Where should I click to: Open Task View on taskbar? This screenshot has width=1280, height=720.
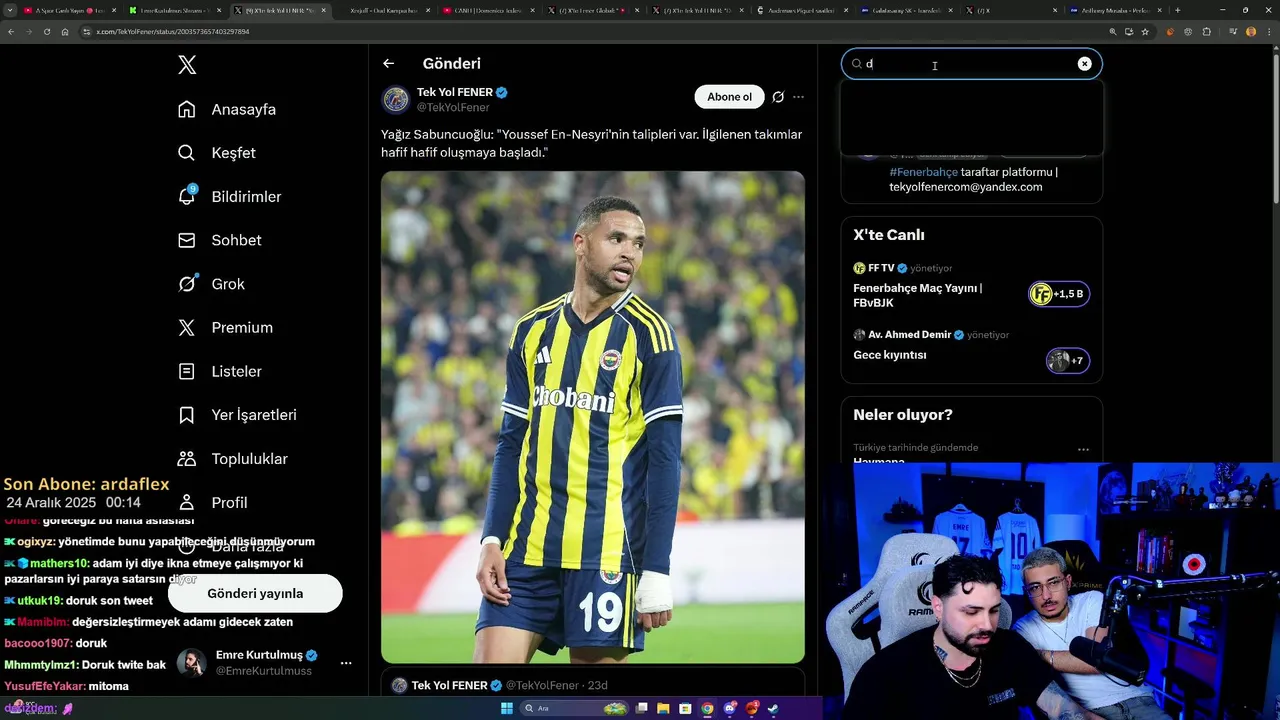click(x=641, y=708)
